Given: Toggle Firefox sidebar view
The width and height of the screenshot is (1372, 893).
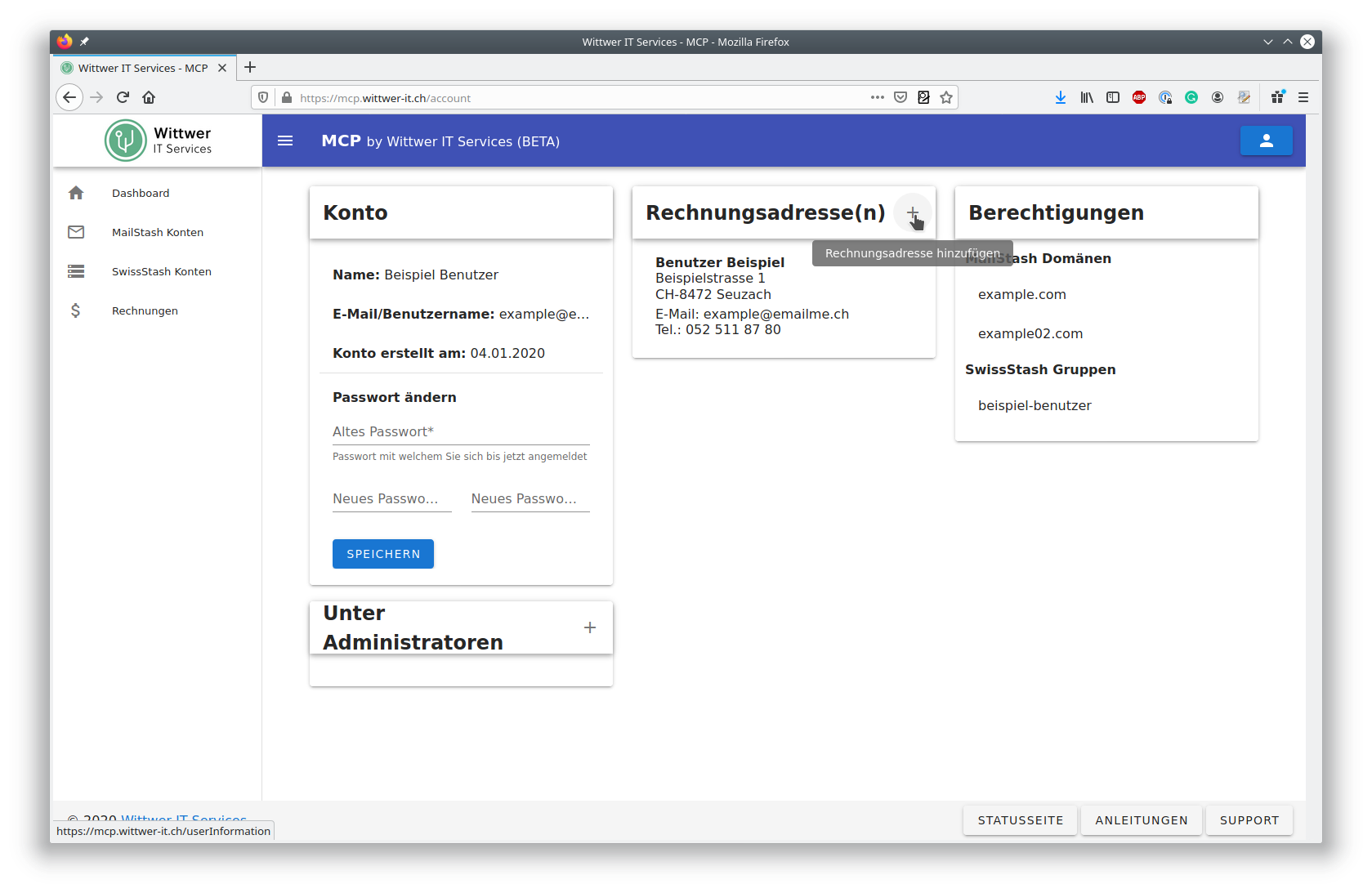Looking at the screenshot, I should [x=1113, y=97].
